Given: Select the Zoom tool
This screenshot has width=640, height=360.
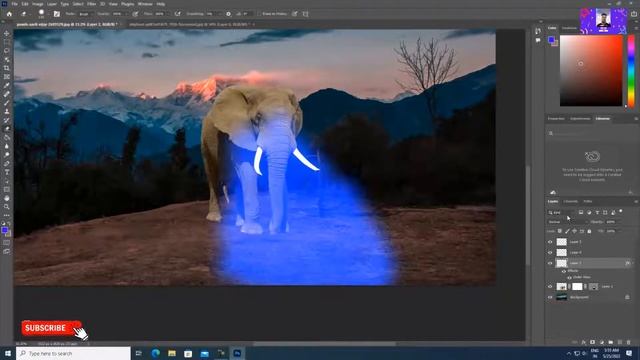Looking at the screenshot, I should tap(7, 207).
